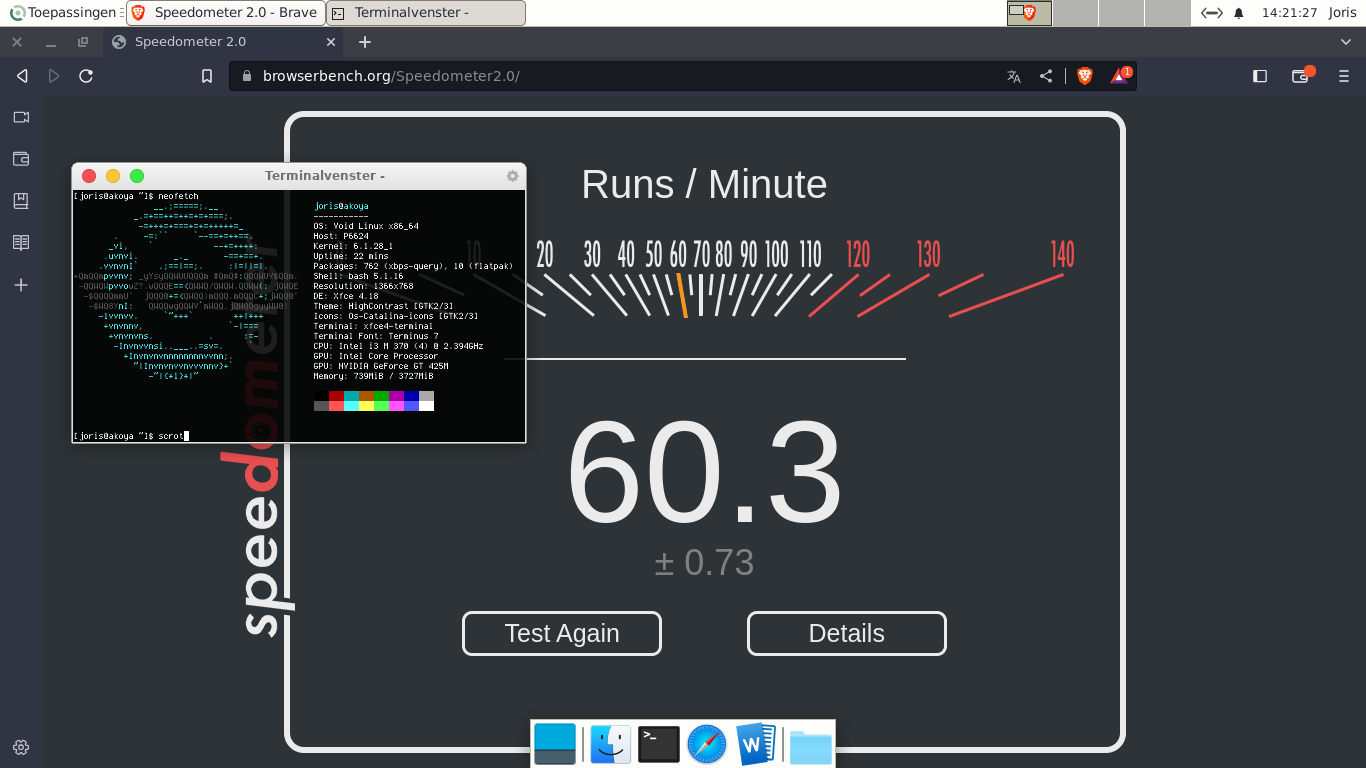Screen dimensions: 1366x768
Task: Click the 'Kernel: 6.1.28_1' terminal line
Action: (353, 246)
